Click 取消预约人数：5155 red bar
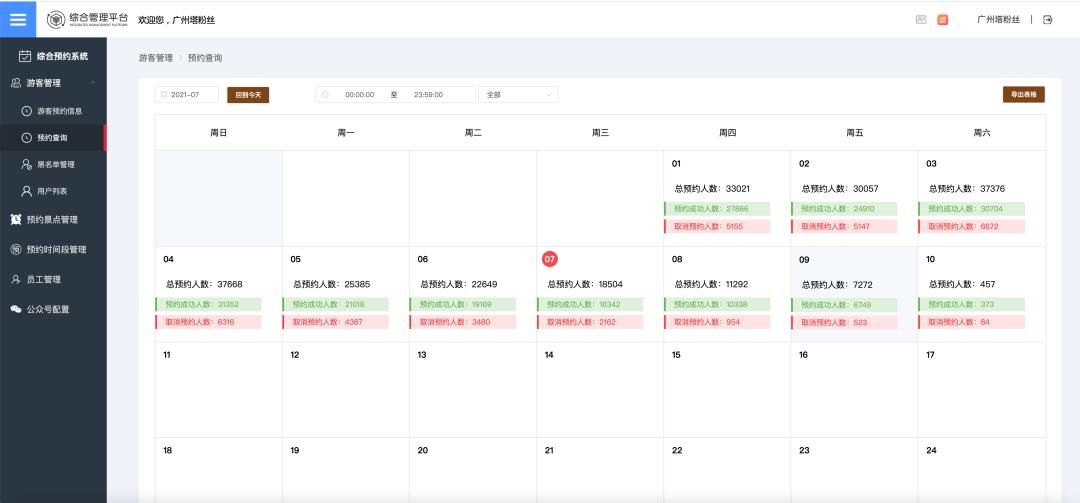 (x=717, y=226)
